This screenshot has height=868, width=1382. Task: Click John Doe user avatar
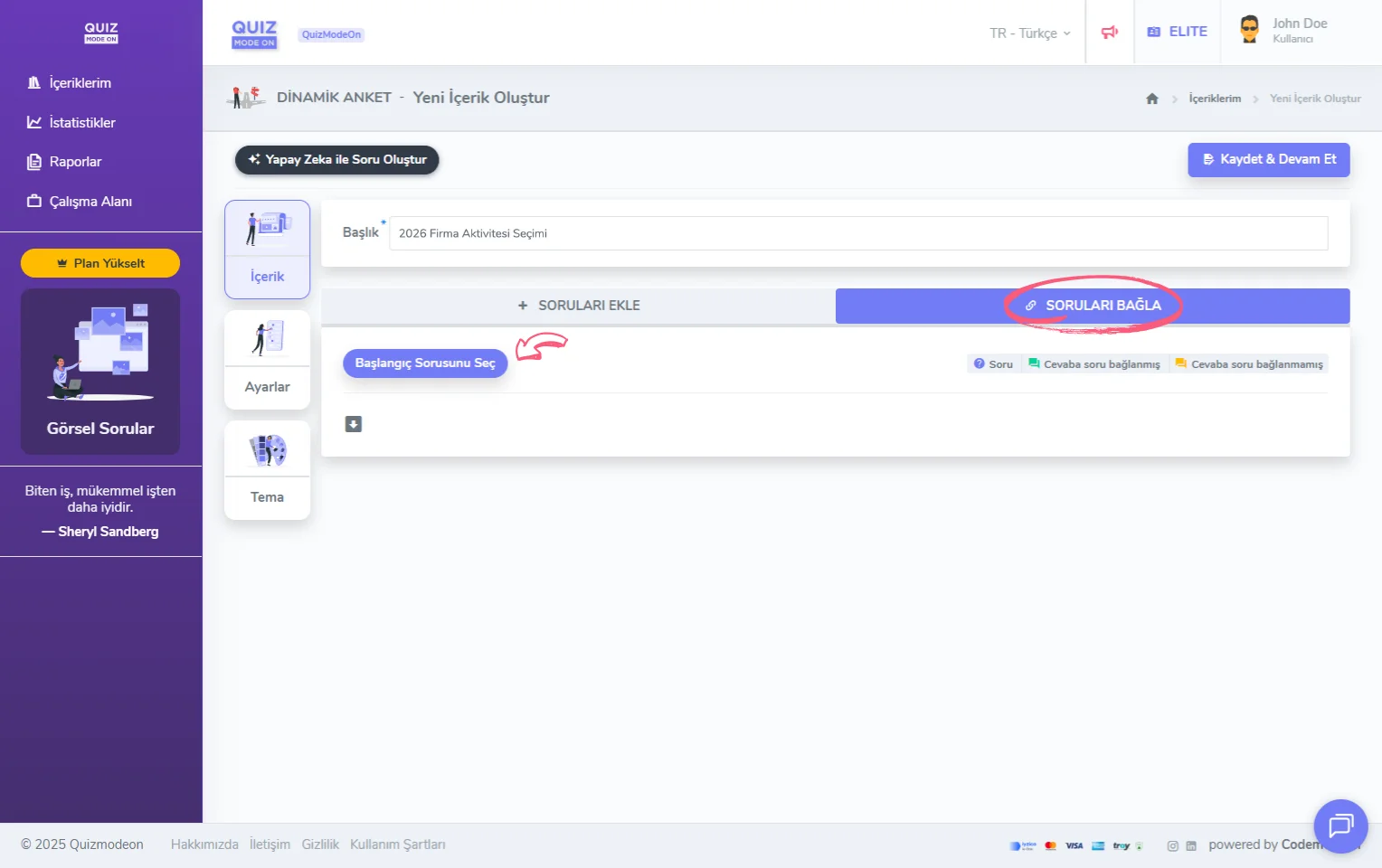click(1249, 30)
